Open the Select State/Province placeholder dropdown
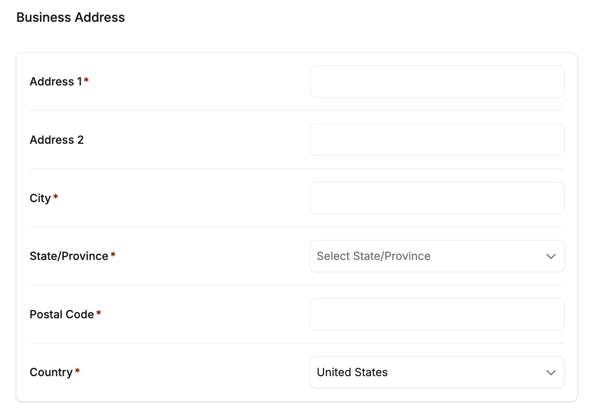Viewport: 591px width, 414px height. pyautogui.click(x=437, y=256)
